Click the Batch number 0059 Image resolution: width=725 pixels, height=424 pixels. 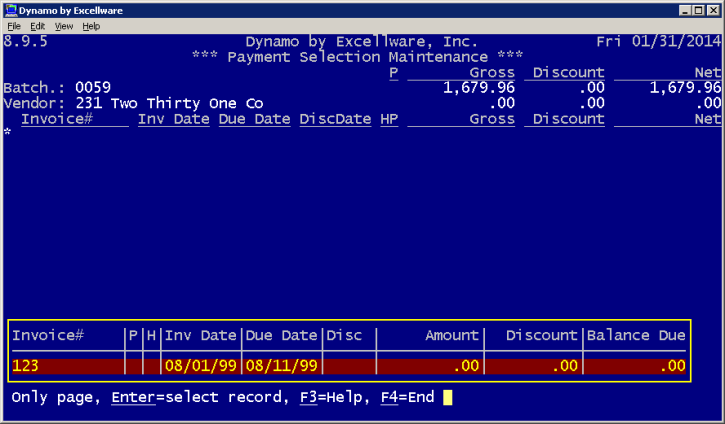tap(93, 87)
